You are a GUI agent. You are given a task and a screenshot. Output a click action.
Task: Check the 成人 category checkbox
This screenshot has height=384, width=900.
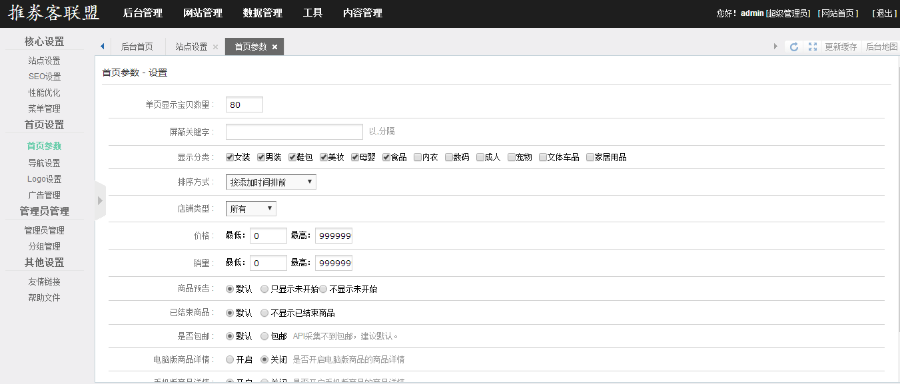coord(480,157)
